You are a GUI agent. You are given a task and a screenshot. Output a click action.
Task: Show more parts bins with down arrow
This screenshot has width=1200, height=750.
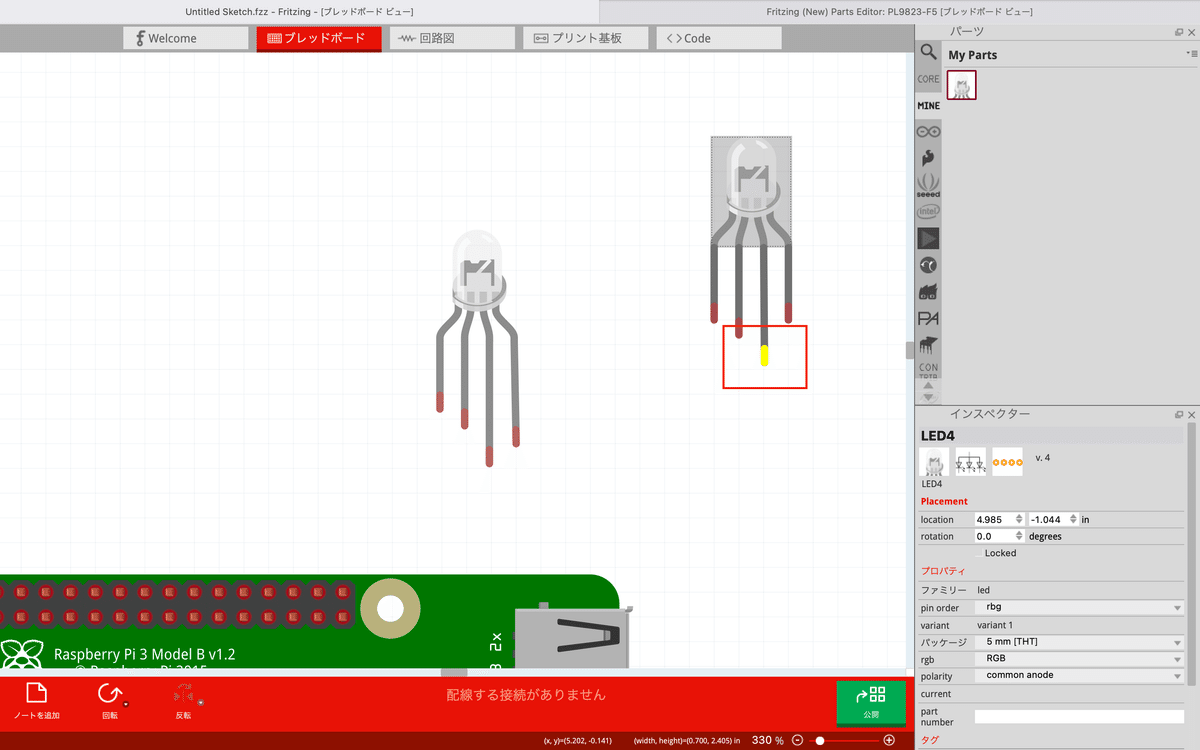pyautogui.click(x=929, y=397)
